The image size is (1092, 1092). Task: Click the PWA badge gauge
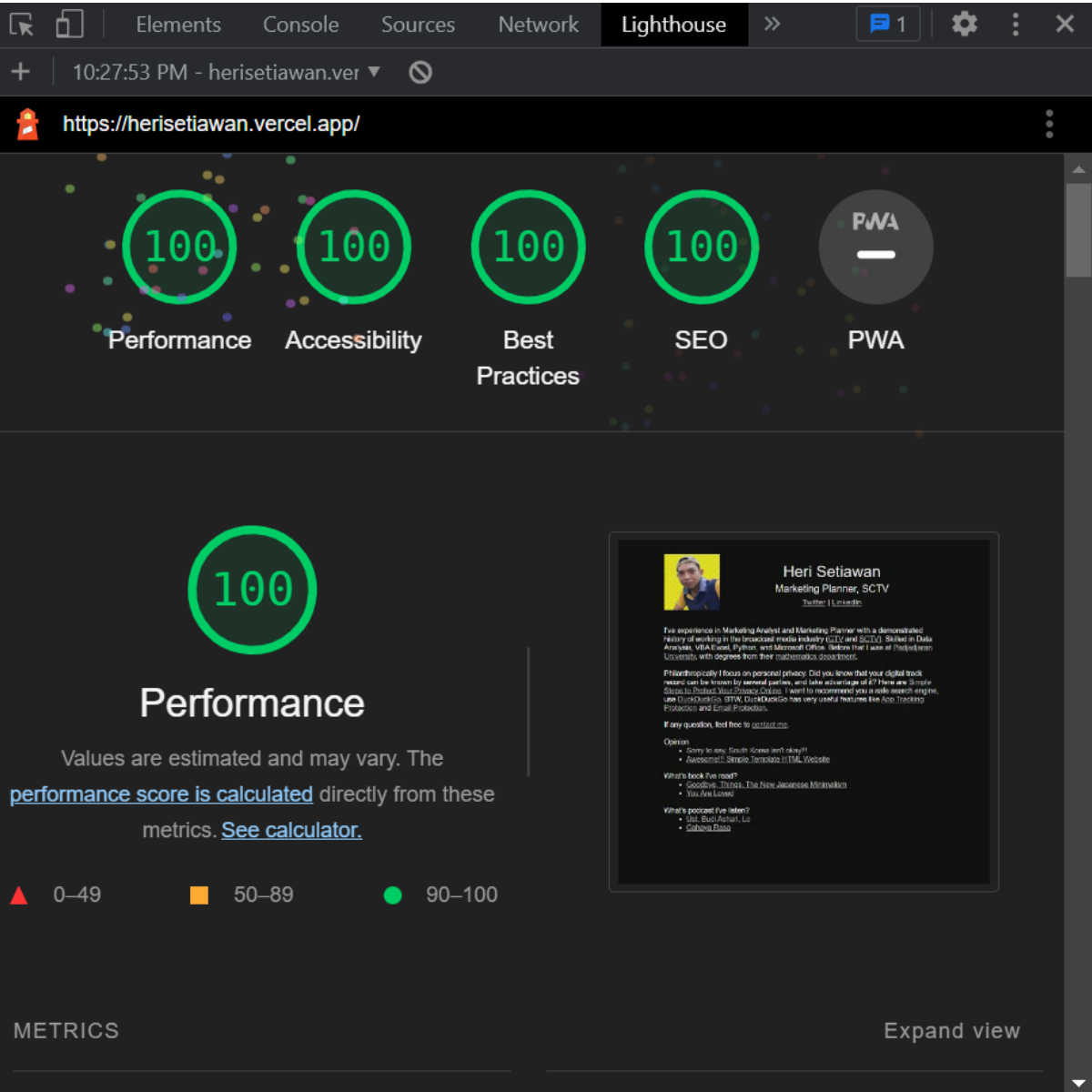[875, 247]
